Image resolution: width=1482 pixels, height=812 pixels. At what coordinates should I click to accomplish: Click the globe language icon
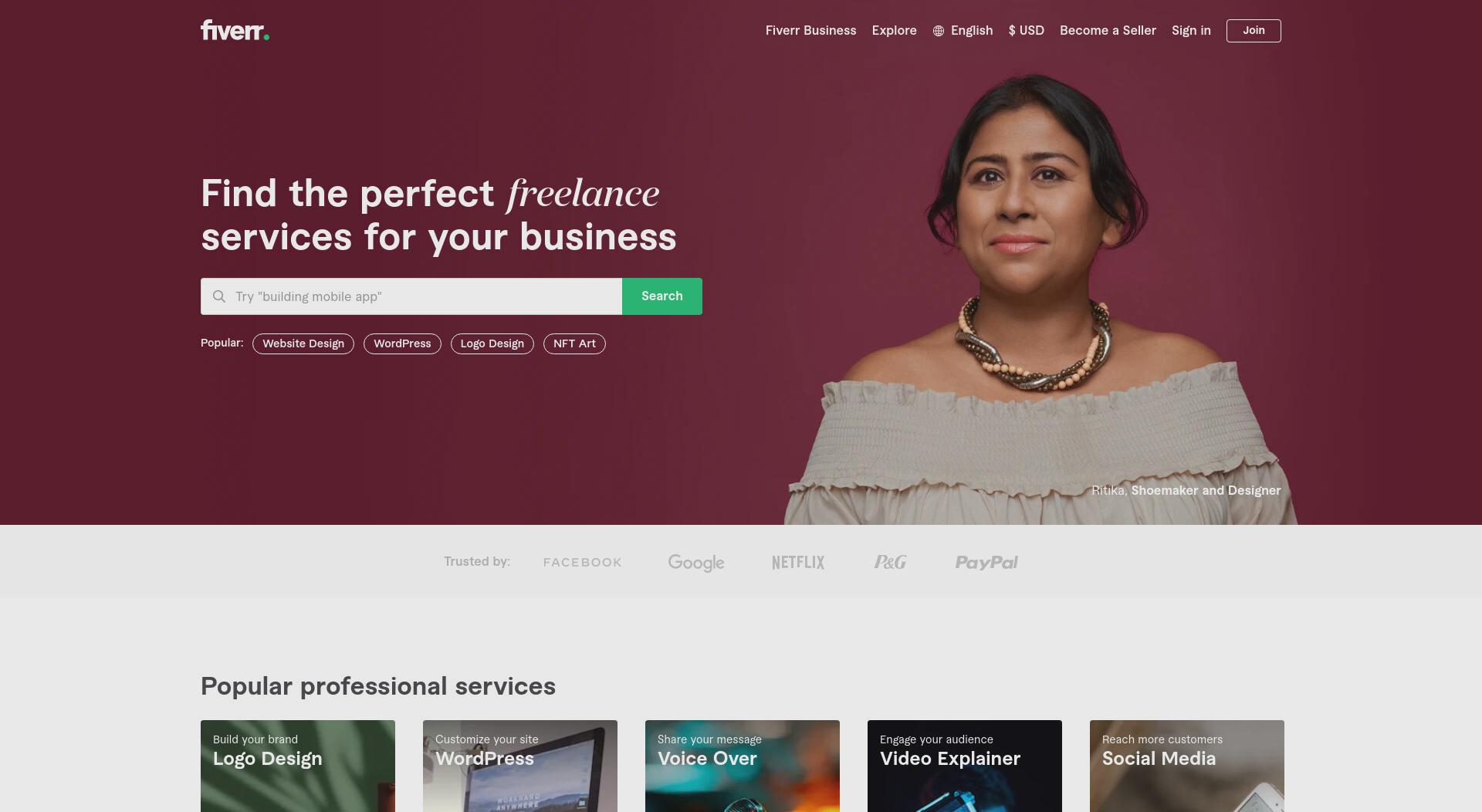point(939,31)
